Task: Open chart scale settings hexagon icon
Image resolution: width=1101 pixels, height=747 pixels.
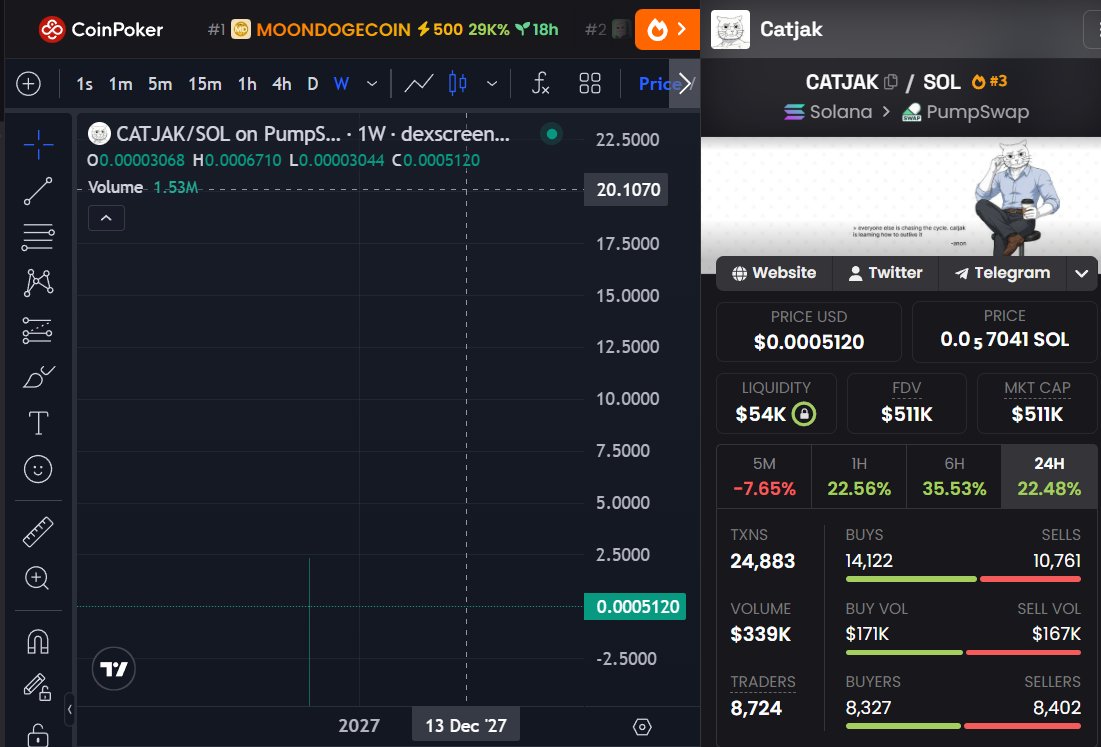Action: click(x=642, y=727)
